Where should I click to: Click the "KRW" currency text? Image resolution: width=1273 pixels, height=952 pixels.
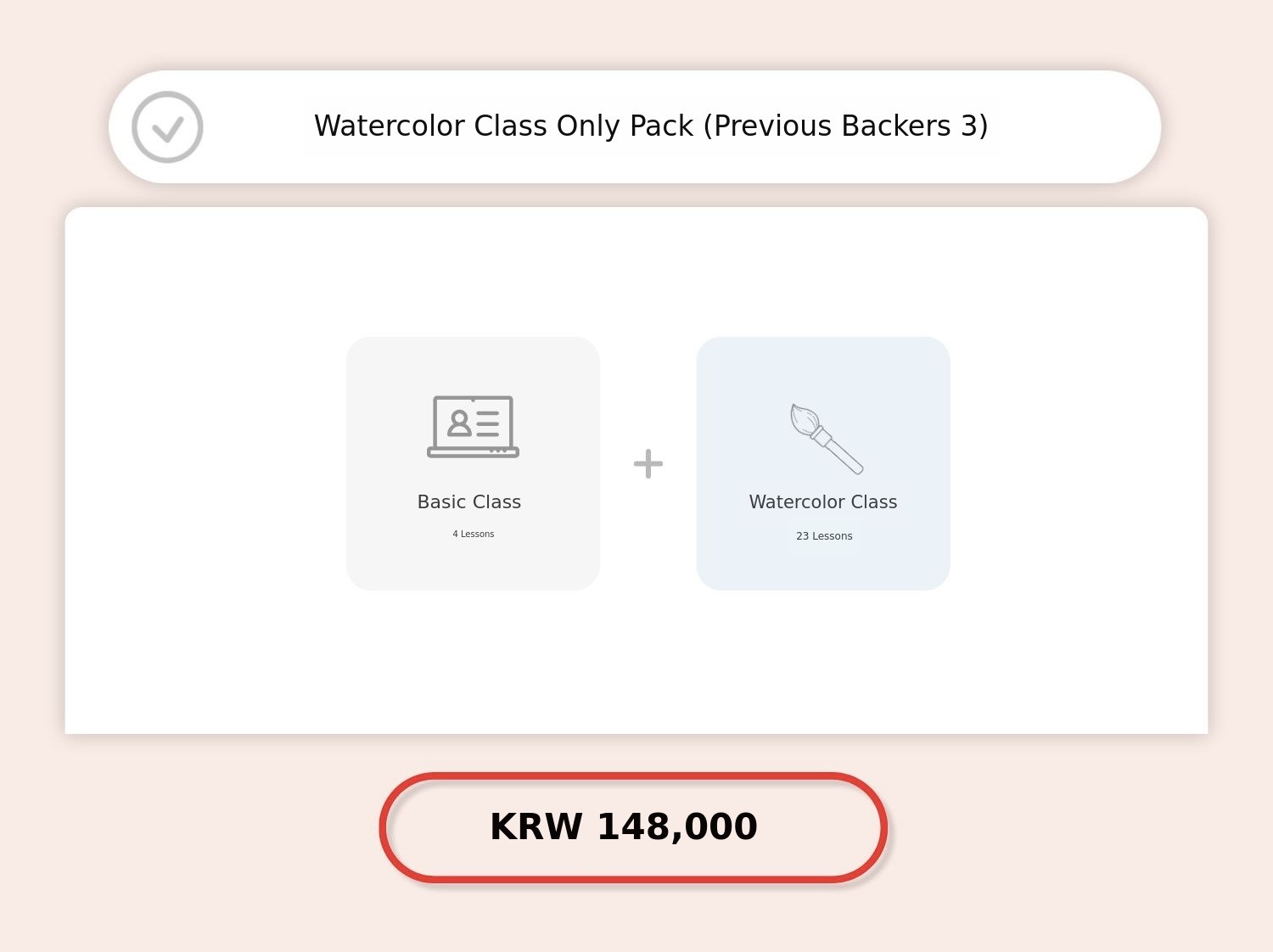tap(536, 827)
